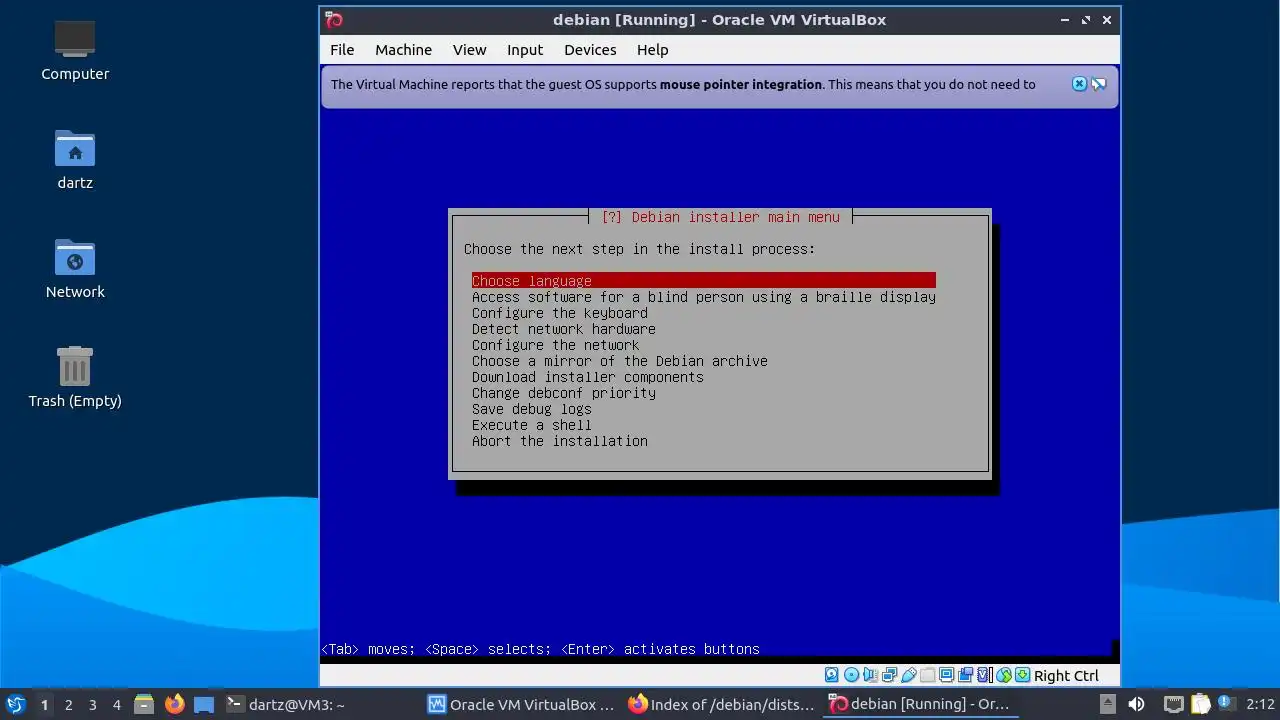Click the shared folders icon in VirtualBox status bar
1280x720 pixels.
927,675
